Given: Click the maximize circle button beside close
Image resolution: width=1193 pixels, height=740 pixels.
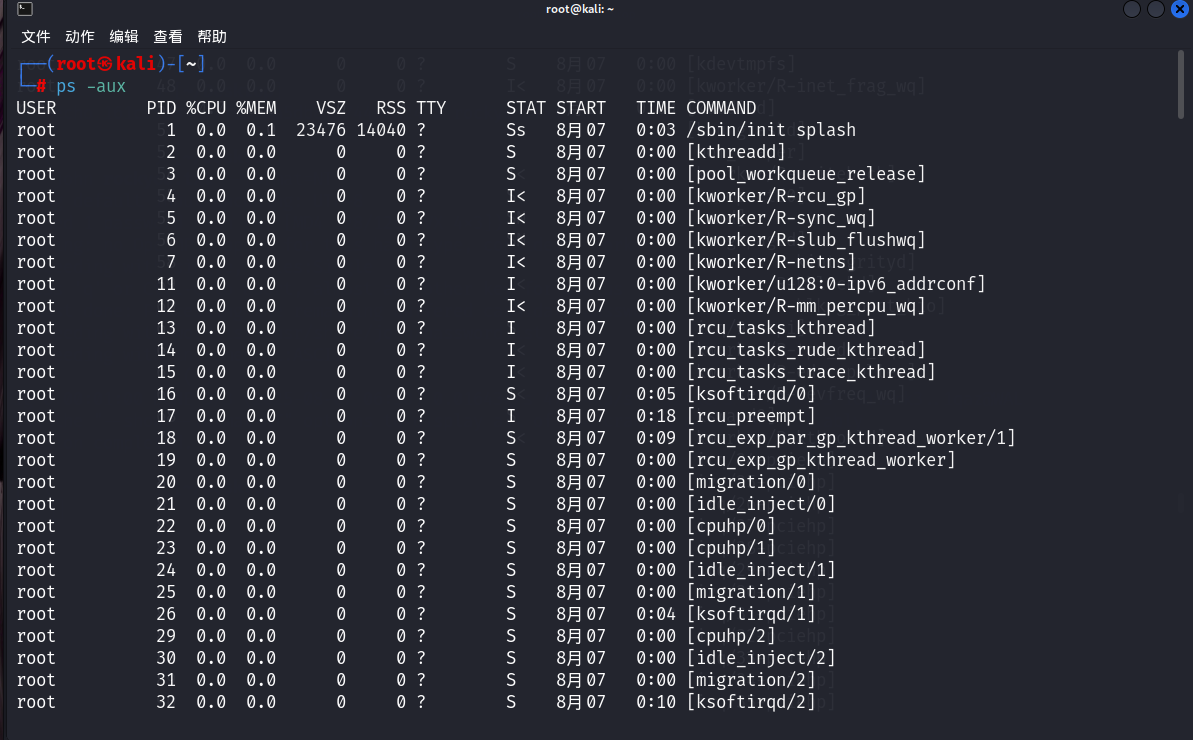Looking at the screenshot, I should tap(1156, 9).
